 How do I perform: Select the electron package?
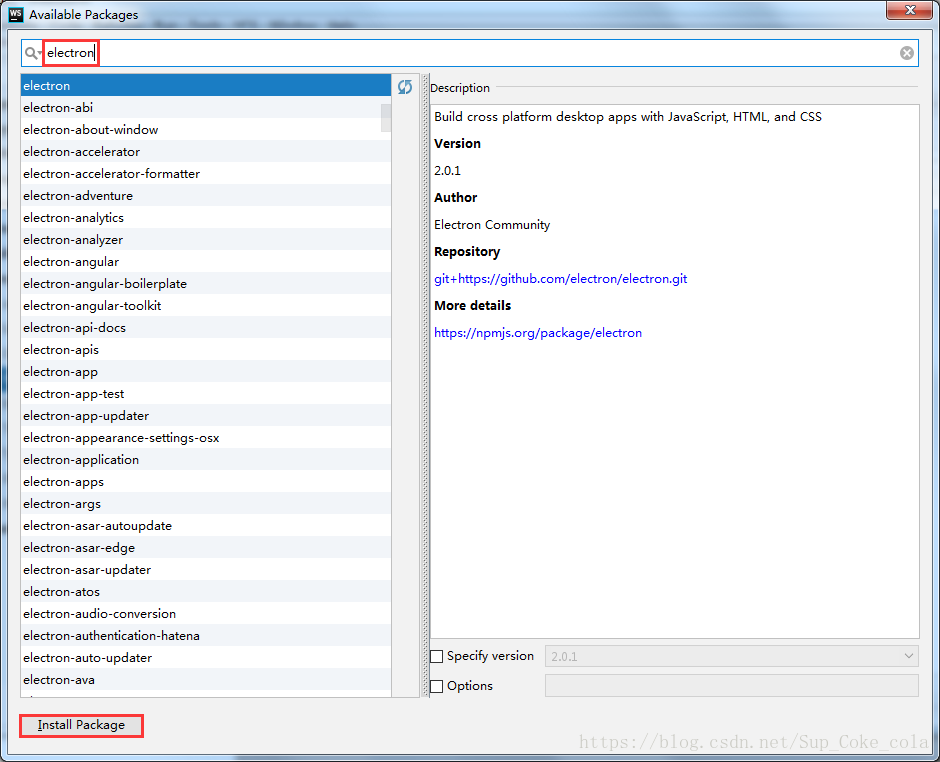point(206,86)
